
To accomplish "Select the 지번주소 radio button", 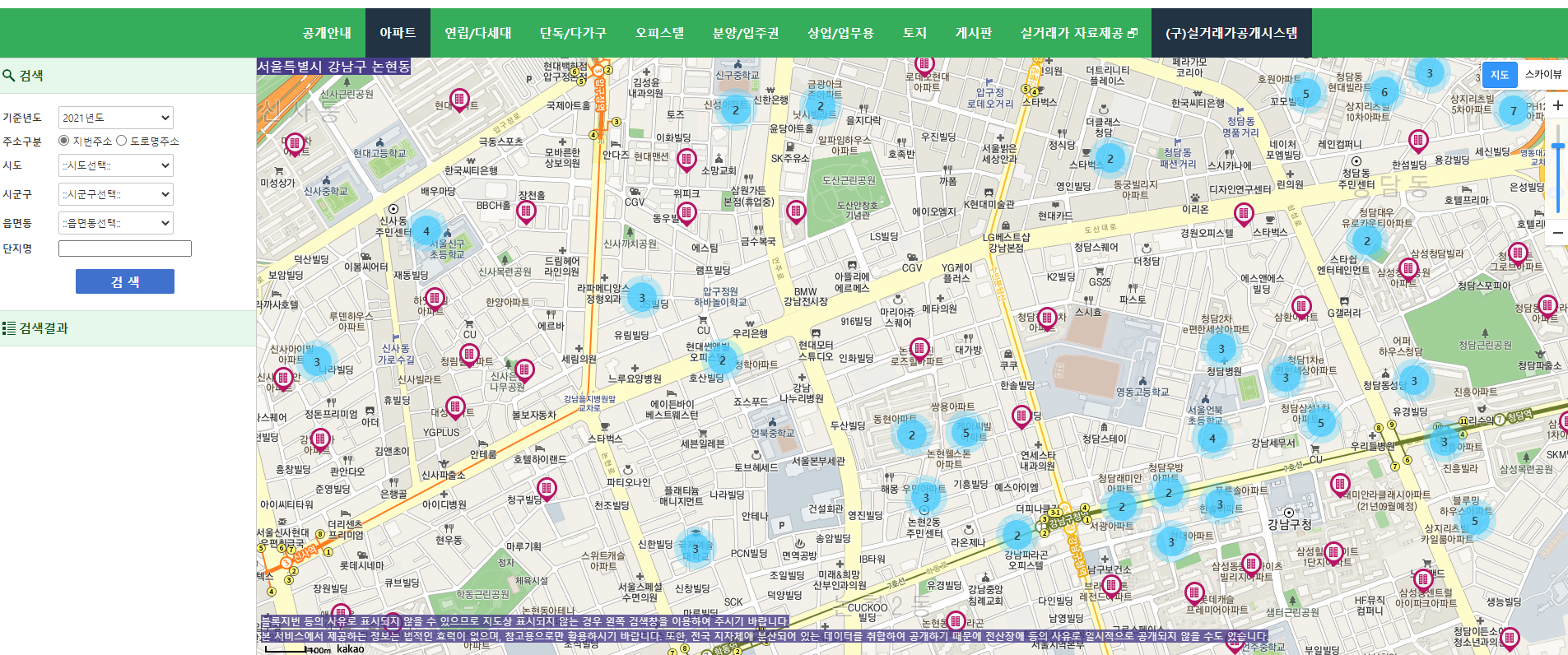I will (64, 141).
